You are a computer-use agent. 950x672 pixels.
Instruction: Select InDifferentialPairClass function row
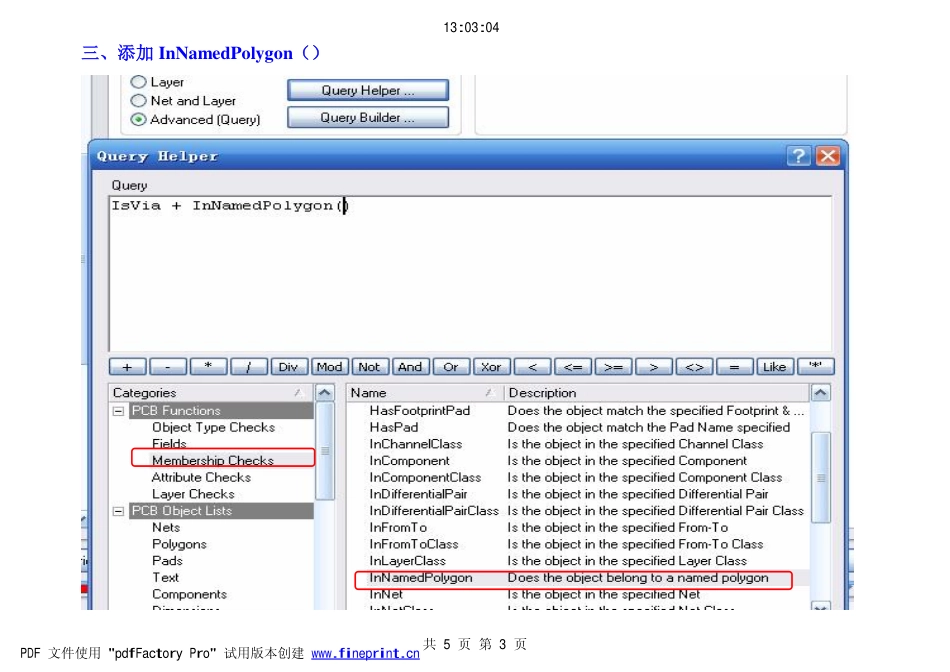[579, 511]
